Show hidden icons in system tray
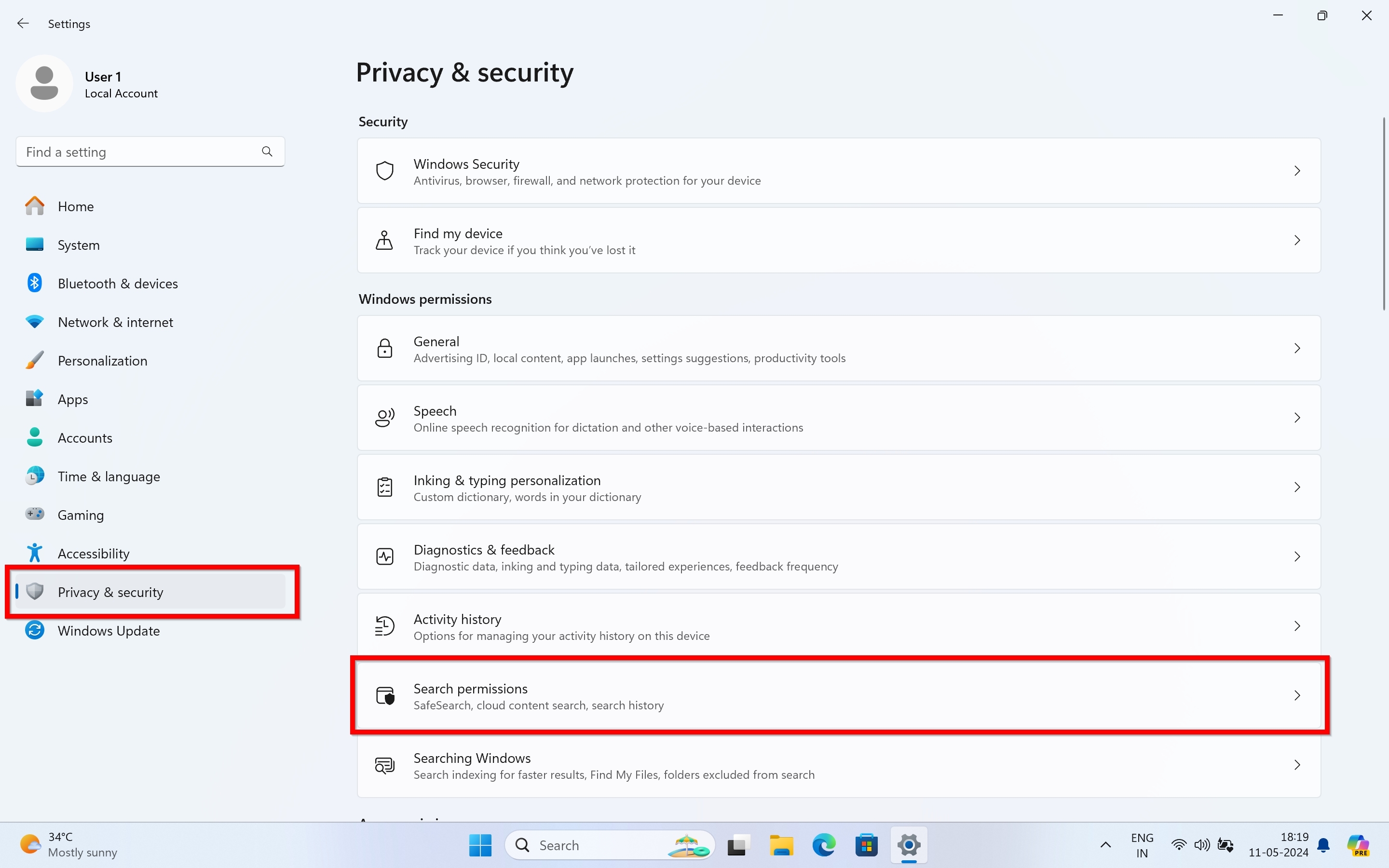The image size is (1389, 868). [1105, 845]
